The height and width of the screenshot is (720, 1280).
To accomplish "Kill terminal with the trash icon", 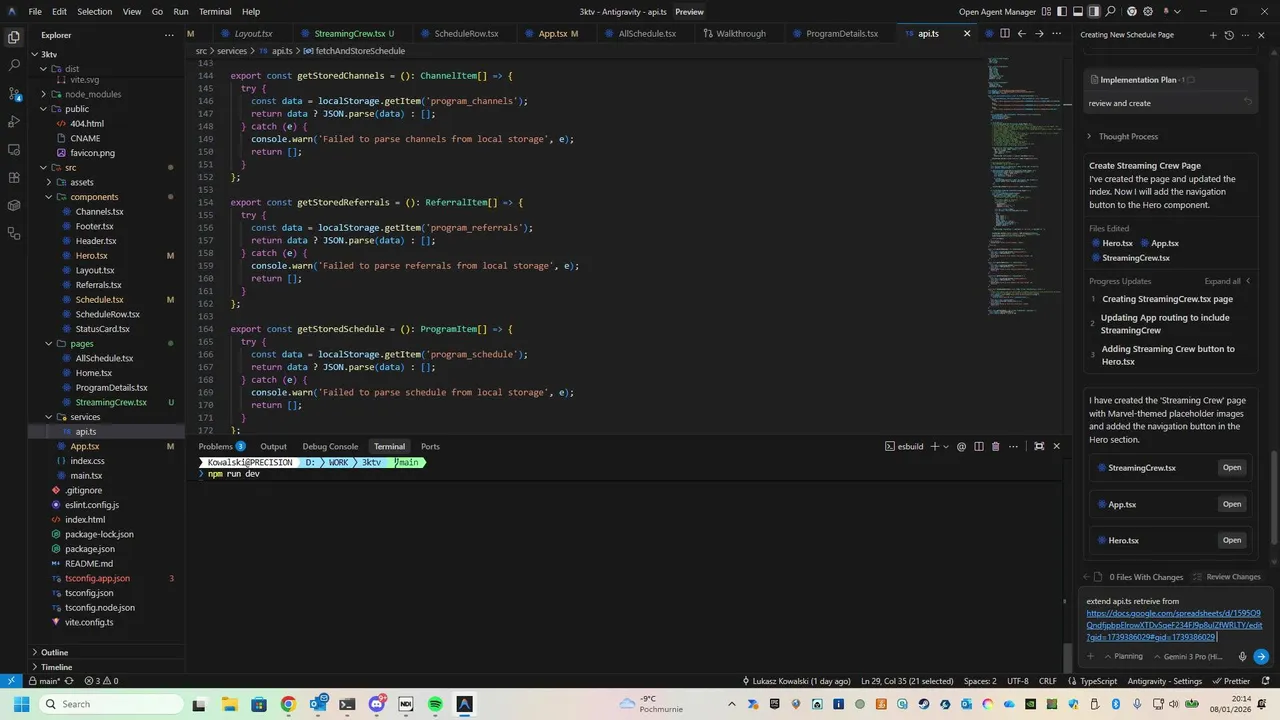I will (x=995, y=446).
